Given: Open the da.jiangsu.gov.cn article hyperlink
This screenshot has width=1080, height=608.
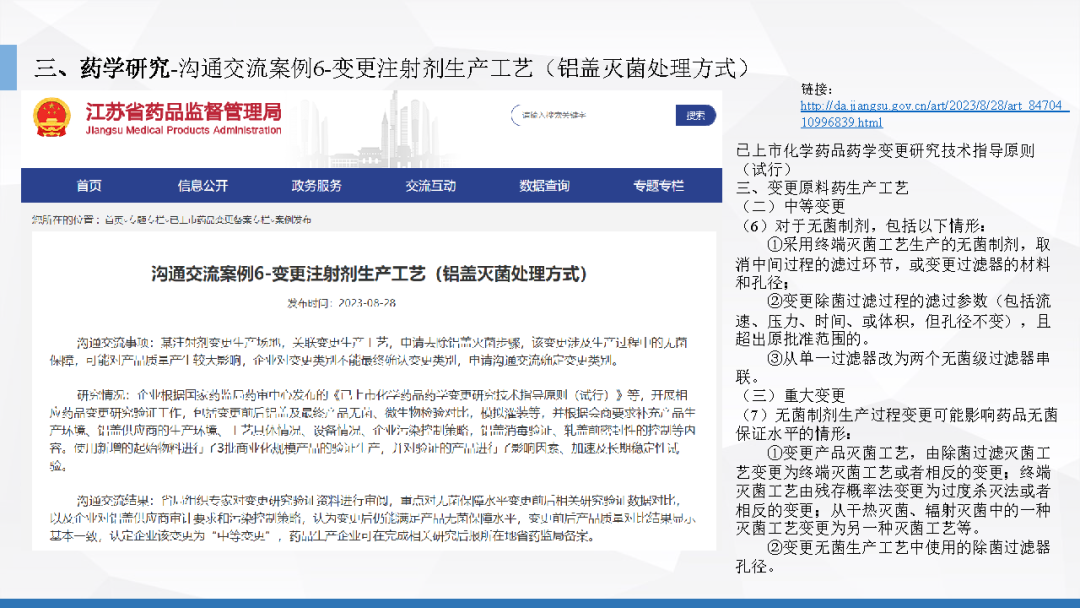Looking at the screenshot, I should [935, 114].
